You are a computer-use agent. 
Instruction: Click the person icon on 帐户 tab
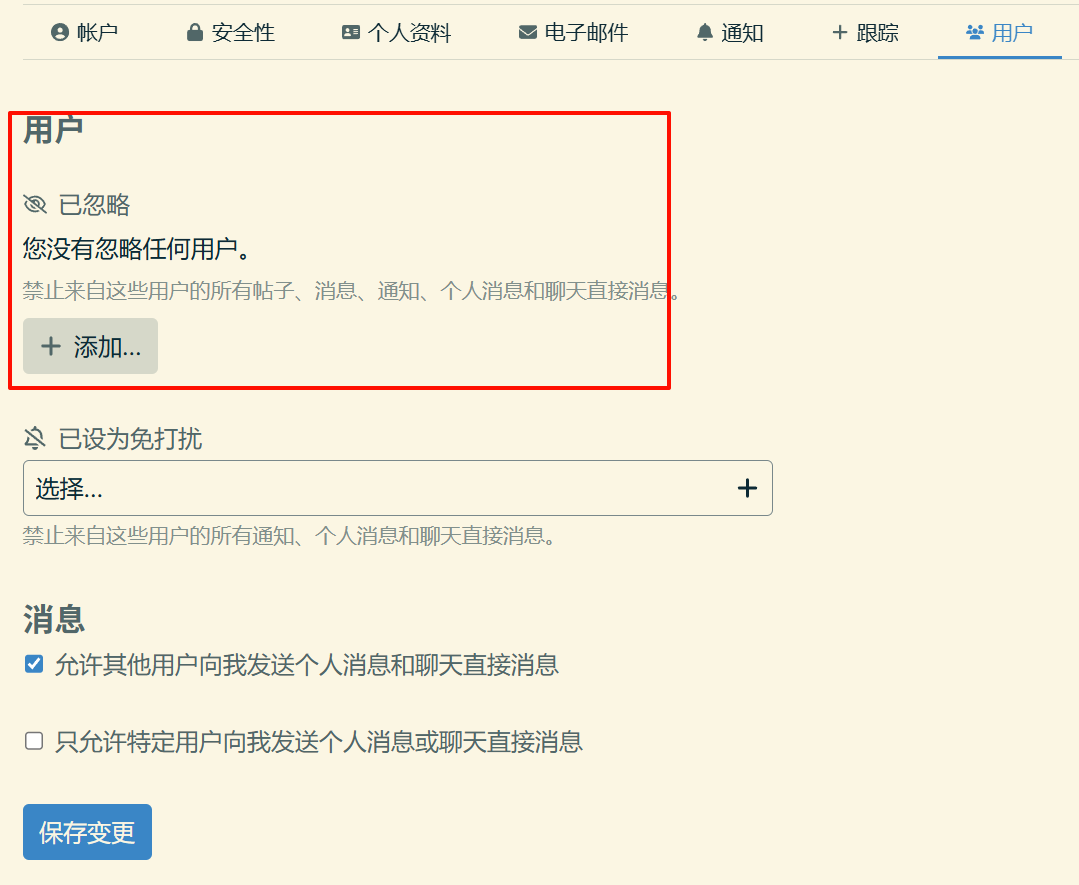coord(60,33)
